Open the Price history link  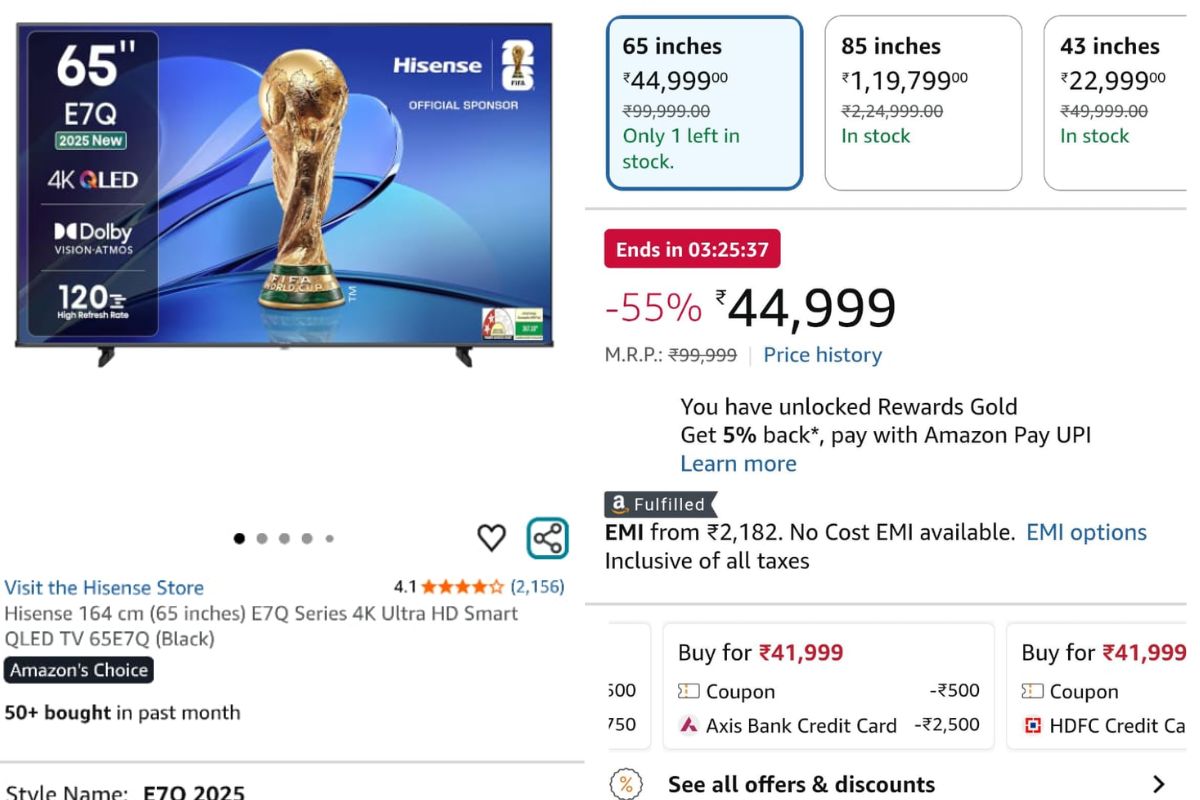pyautogui.click(x=822, y=354)
